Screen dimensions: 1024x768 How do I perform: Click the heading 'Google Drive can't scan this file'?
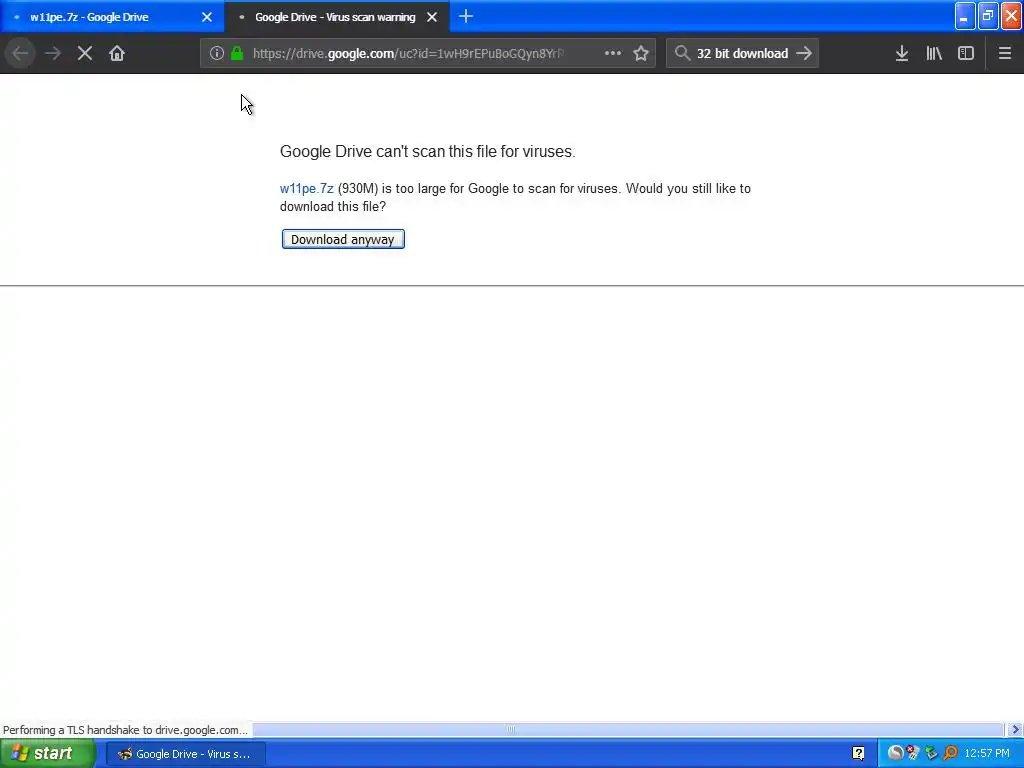(428, 152)
